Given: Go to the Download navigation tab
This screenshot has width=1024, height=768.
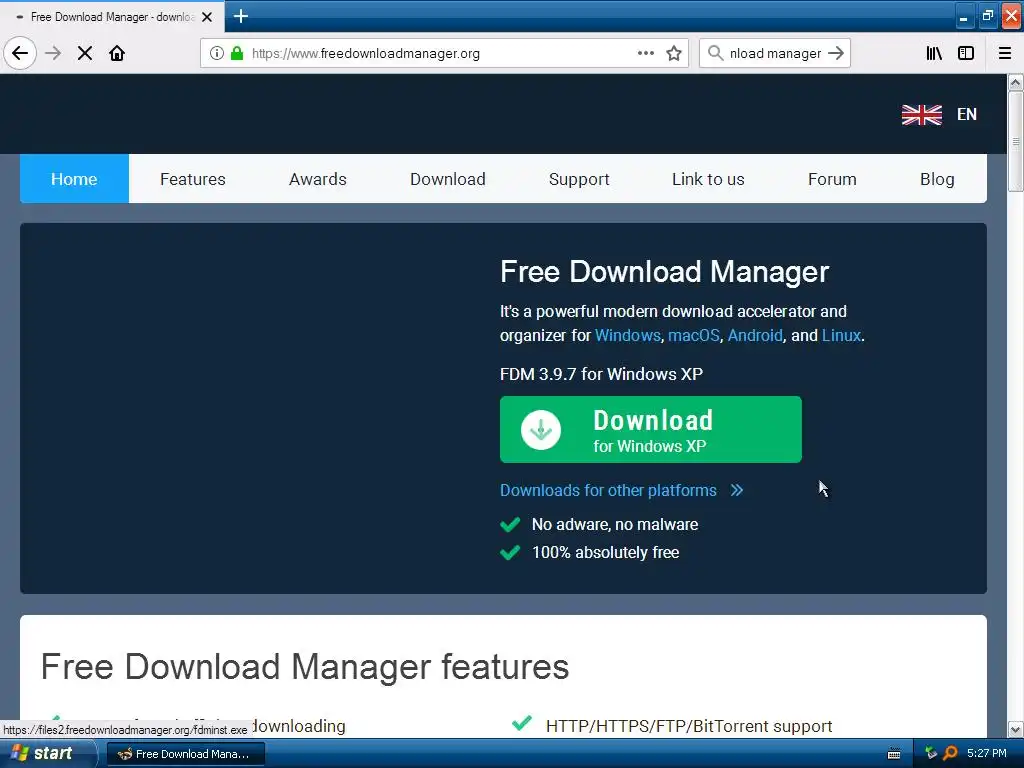Looking at the screenshot, I should (447, 179).
